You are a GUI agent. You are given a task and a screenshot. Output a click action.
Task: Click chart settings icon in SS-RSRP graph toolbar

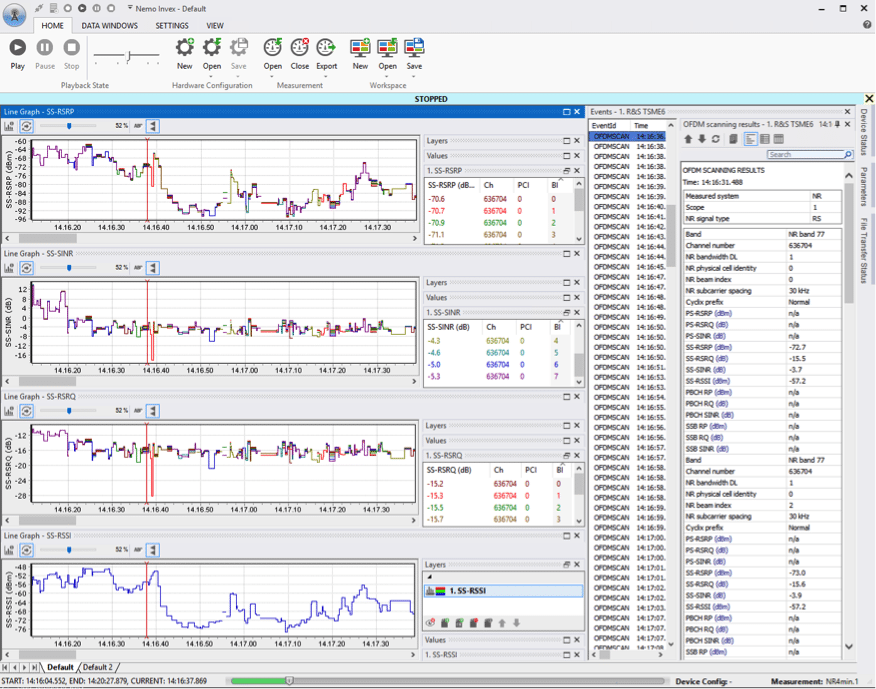[x=9, y=126]
